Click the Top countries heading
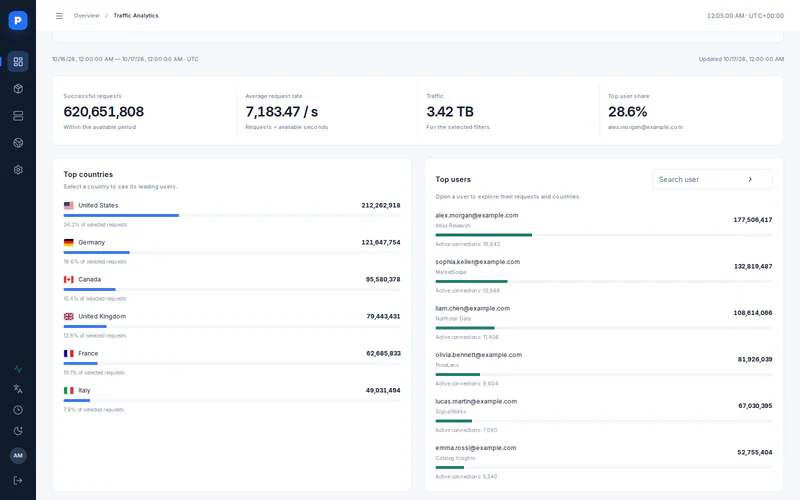The width and height of the screenshot is (800, 500). pos(88,174)
